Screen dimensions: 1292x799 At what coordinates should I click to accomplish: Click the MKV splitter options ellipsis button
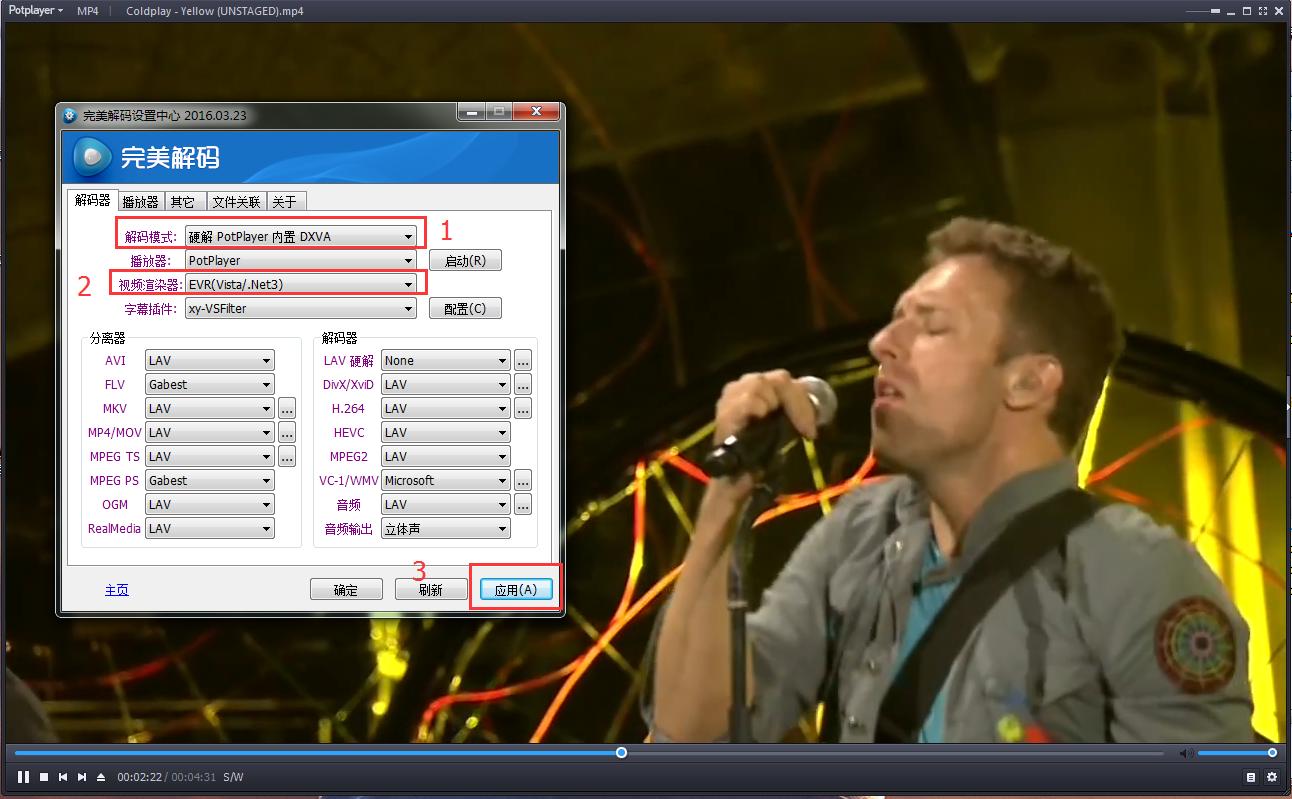pos(287,409)
